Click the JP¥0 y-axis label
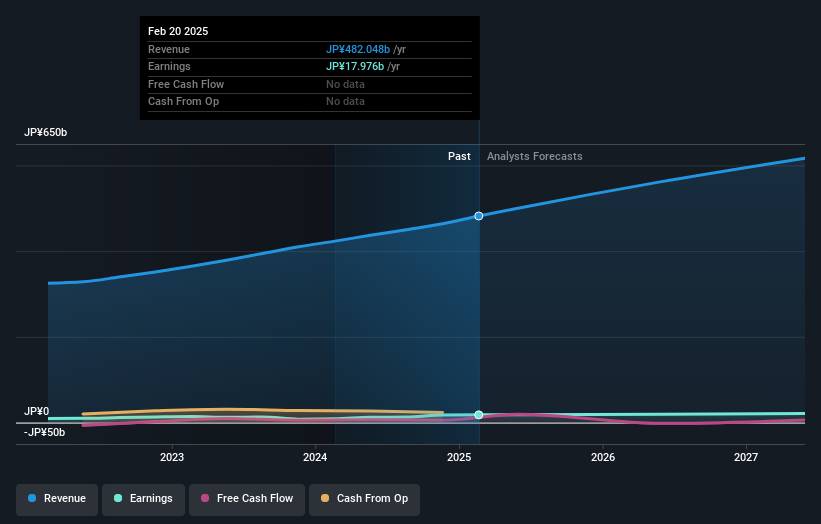Image resolution: width=821 pixels, height=524 pixels. (37, 411)
